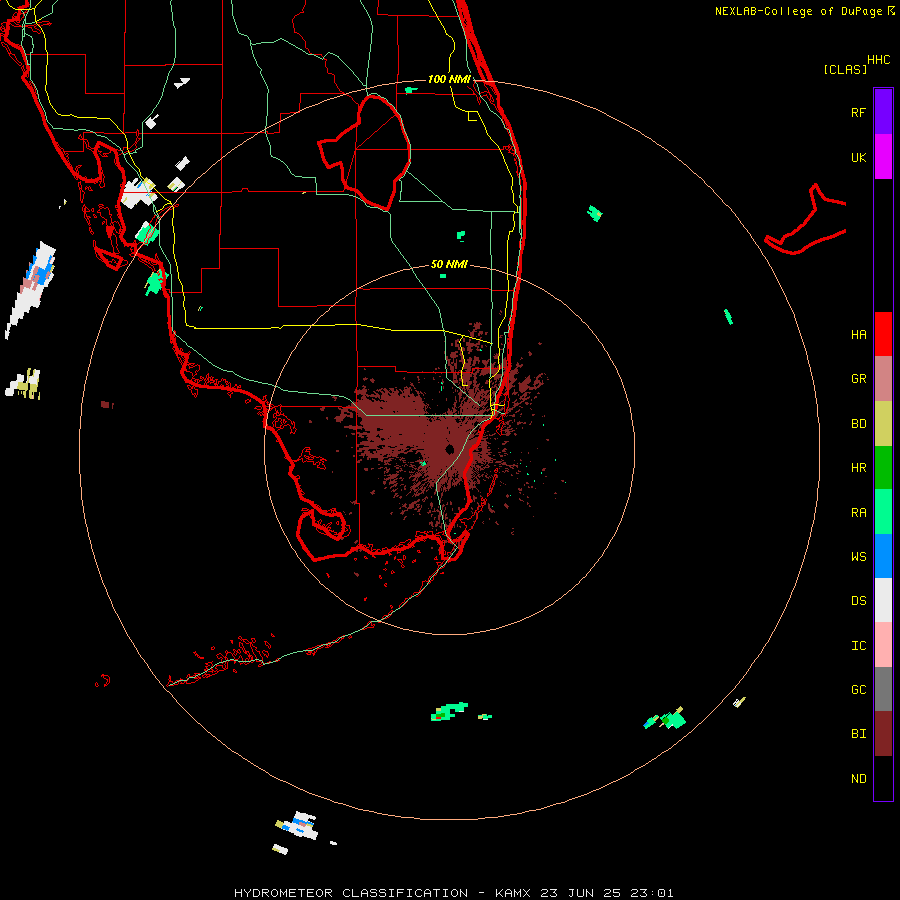Click the 50 NMI range ring label

pyautogui.click(x=449, y=264)
